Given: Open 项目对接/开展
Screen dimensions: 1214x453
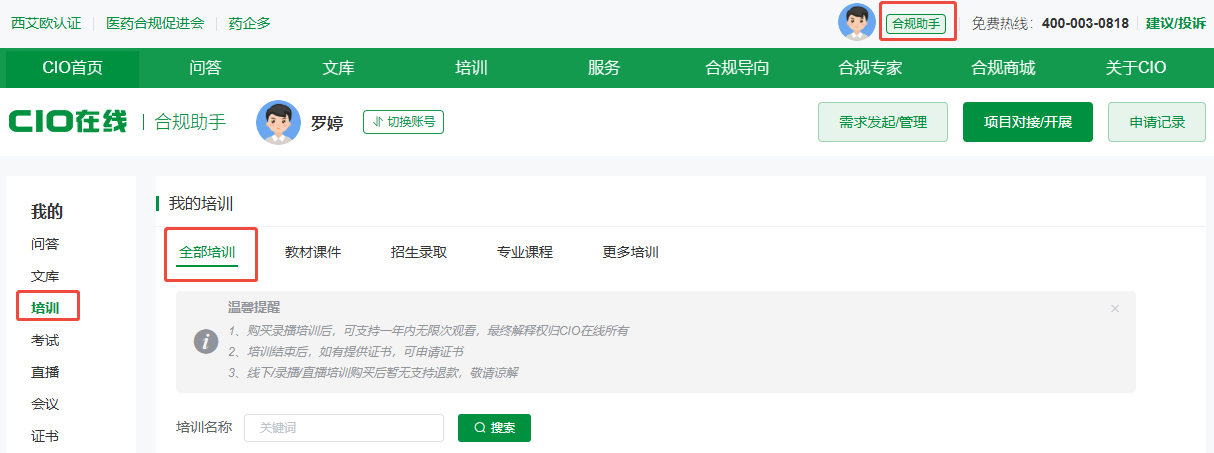Looking at the screenshot, I should pyautogui.click(x=1028, y=122).
